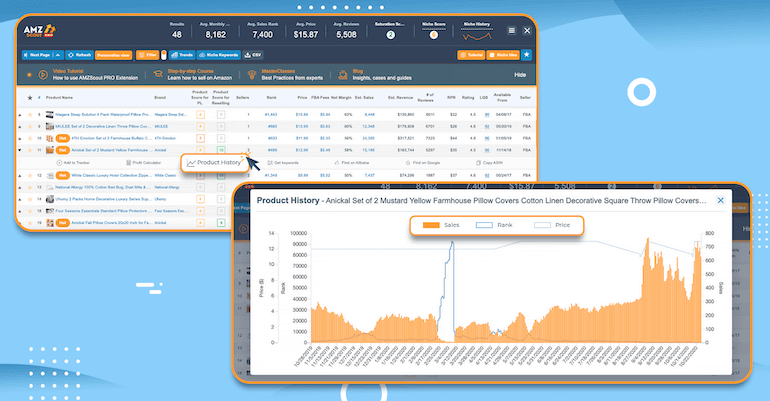The image size is (770, 401).
Task: Toggle the Rank series in chart legend
Action: point(494,225)
